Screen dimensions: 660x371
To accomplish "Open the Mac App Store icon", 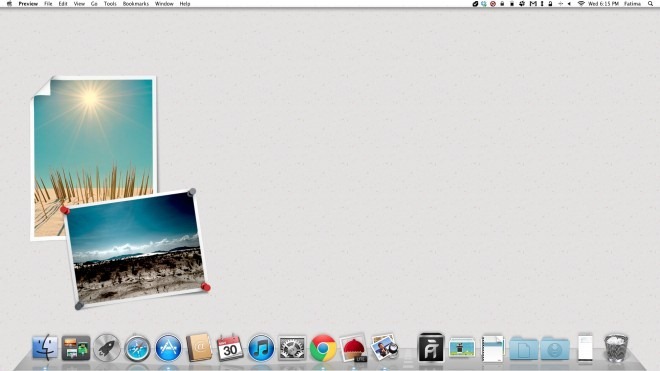I will coord(168,348).
